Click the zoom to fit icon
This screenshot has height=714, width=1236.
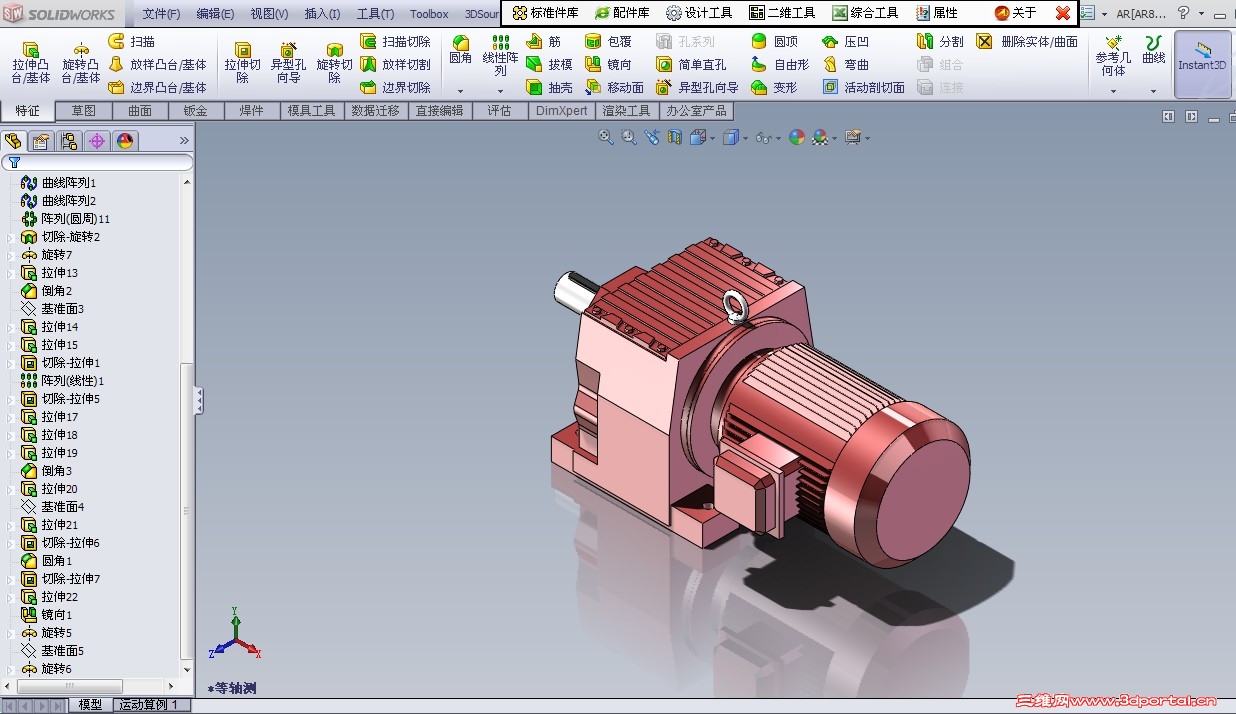pyautogui.click(x=606, y=138)
